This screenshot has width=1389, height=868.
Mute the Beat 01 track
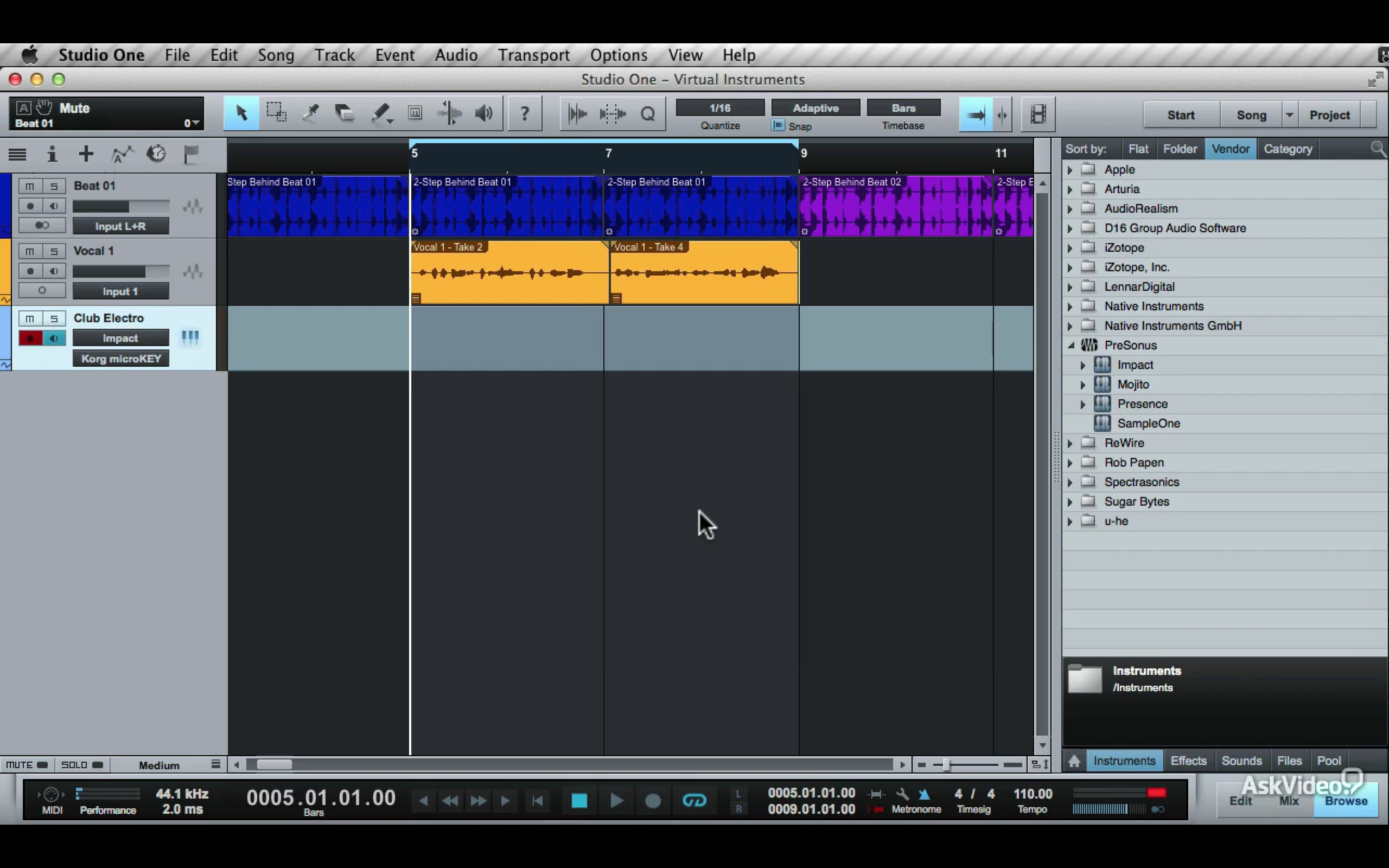pyautogui.click(x=29, y=186)
